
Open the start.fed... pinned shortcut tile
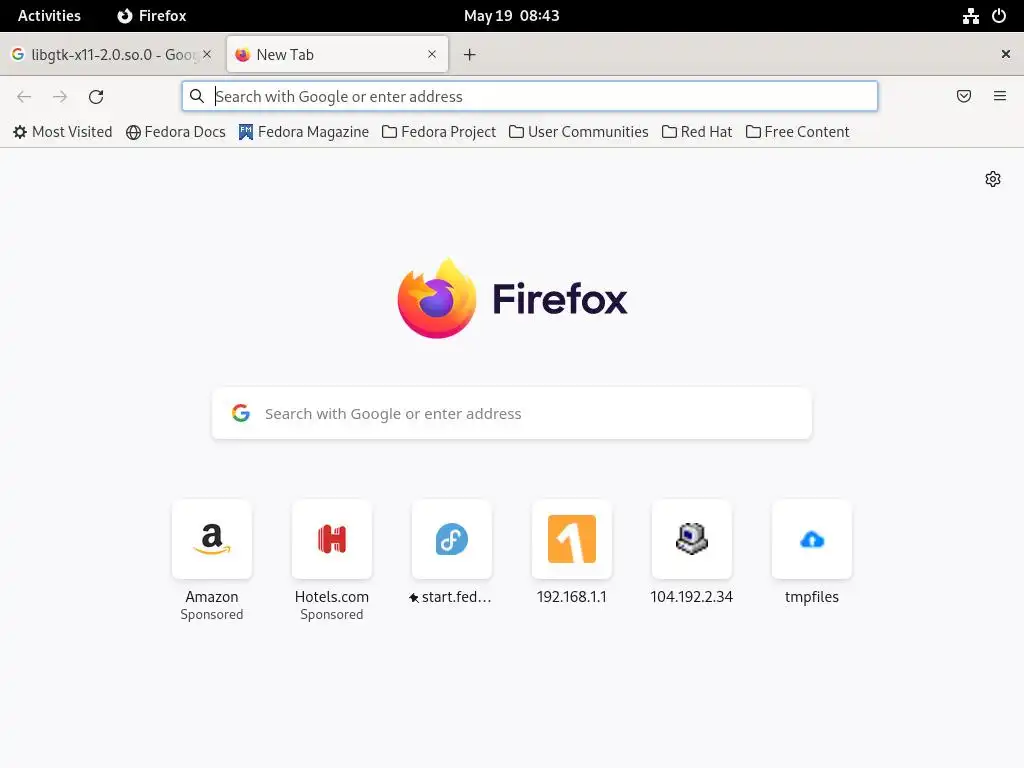tap(452, 539)
